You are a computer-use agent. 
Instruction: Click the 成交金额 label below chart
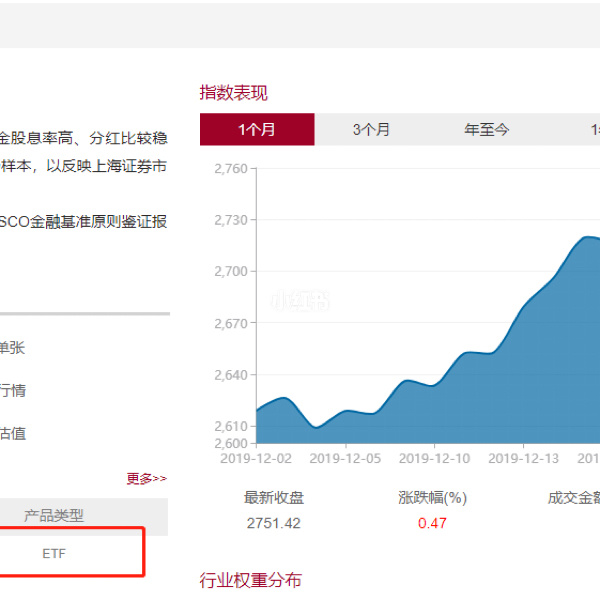573,498
